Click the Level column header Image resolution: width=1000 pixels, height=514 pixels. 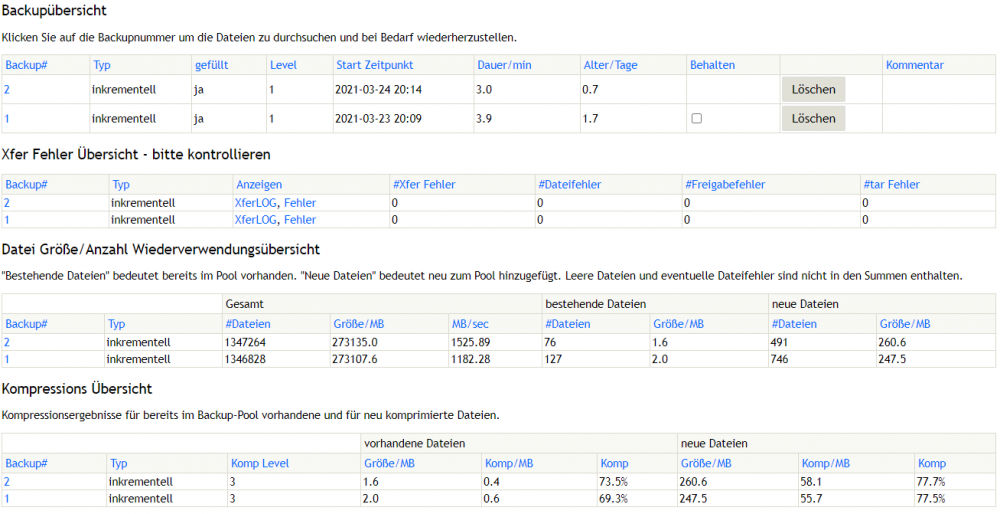point(283,65)
